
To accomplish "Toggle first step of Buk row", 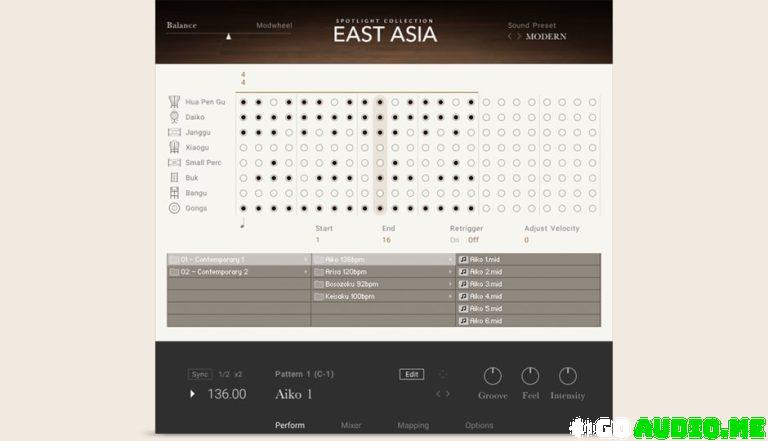I will (x=243, y=178).
